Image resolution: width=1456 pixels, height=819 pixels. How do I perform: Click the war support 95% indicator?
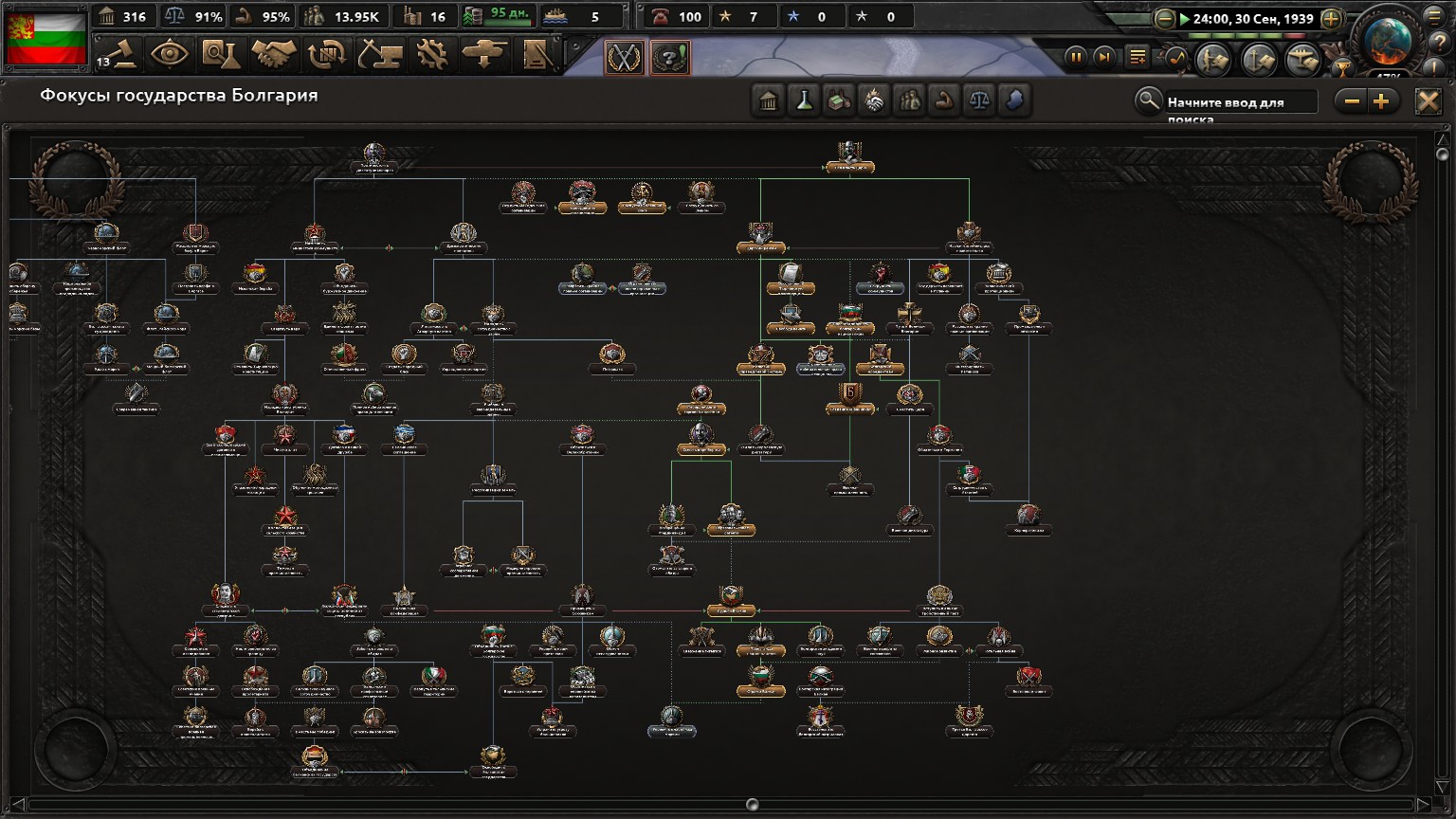pos(262,16)
